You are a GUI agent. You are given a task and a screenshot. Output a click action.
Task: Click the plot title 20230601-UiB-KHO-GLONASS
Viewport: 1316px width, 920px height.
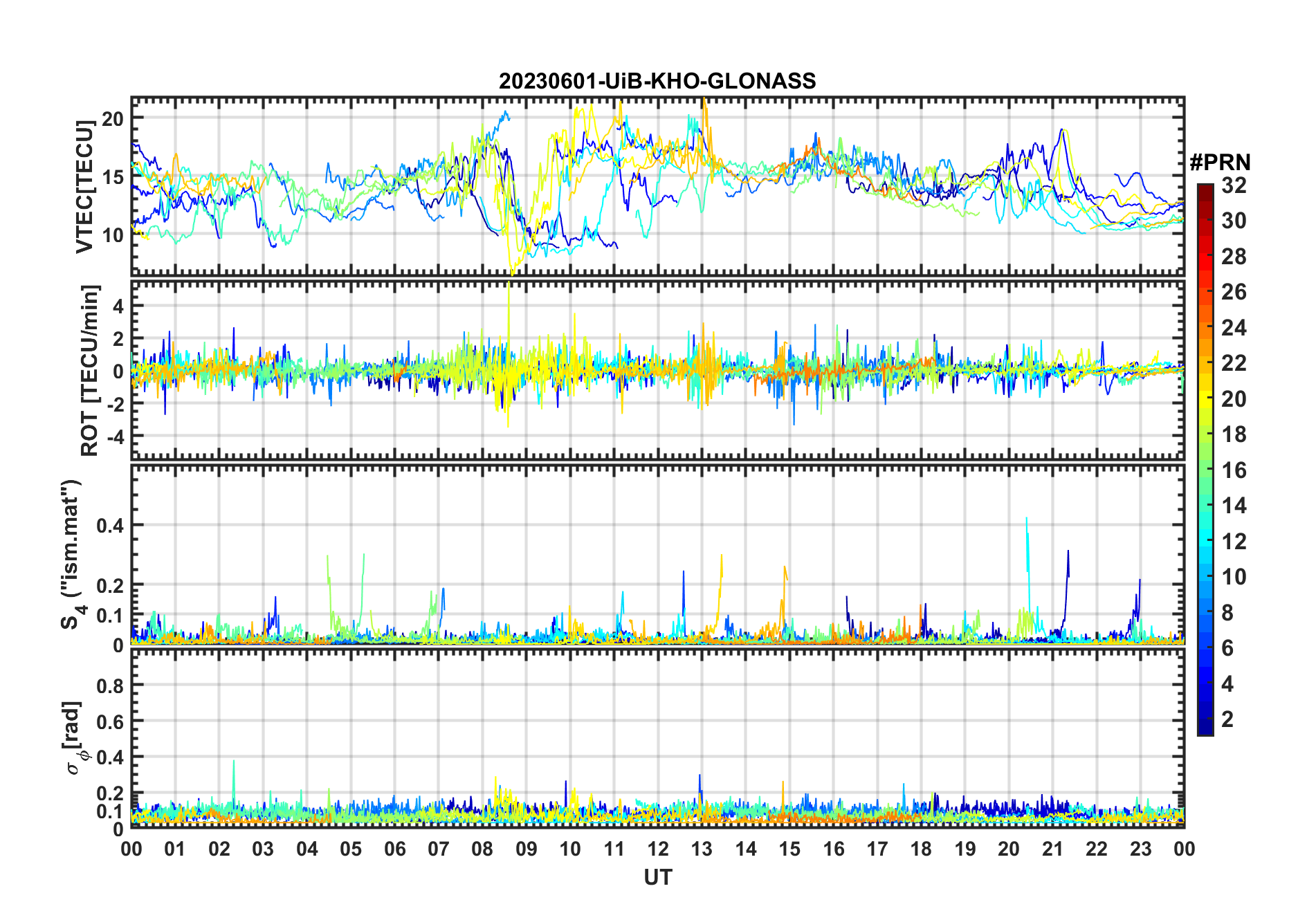point(657,82)
